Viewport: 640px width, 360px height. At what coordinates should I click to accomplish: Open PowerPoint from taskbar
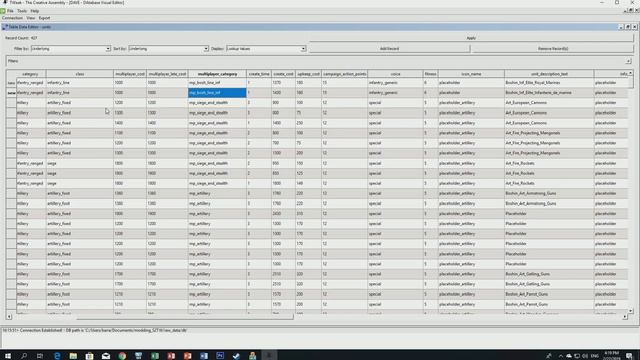click(187, 356)
